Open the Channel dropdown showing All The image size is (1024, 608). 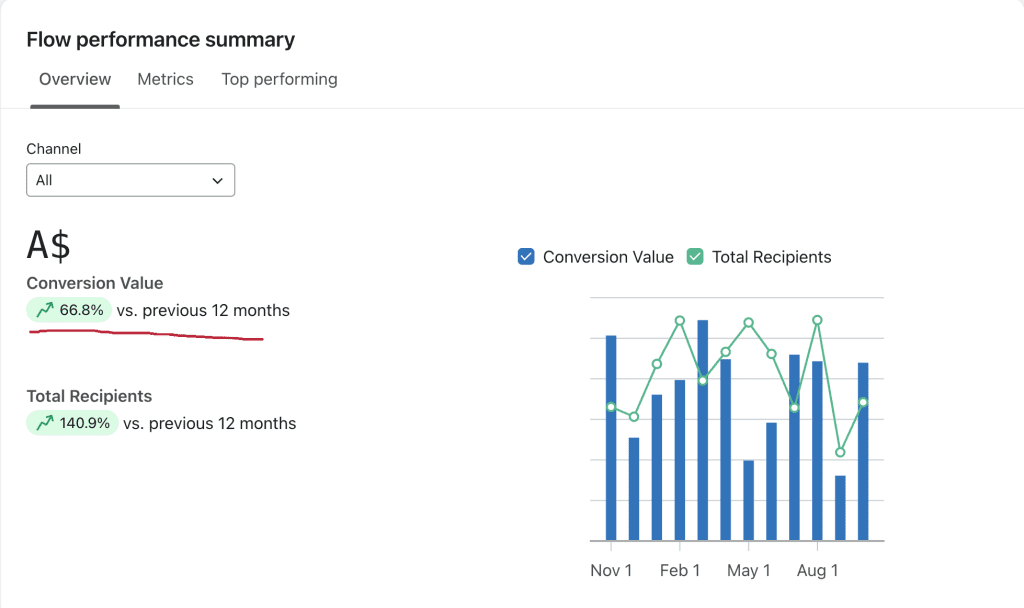(130, 180)
